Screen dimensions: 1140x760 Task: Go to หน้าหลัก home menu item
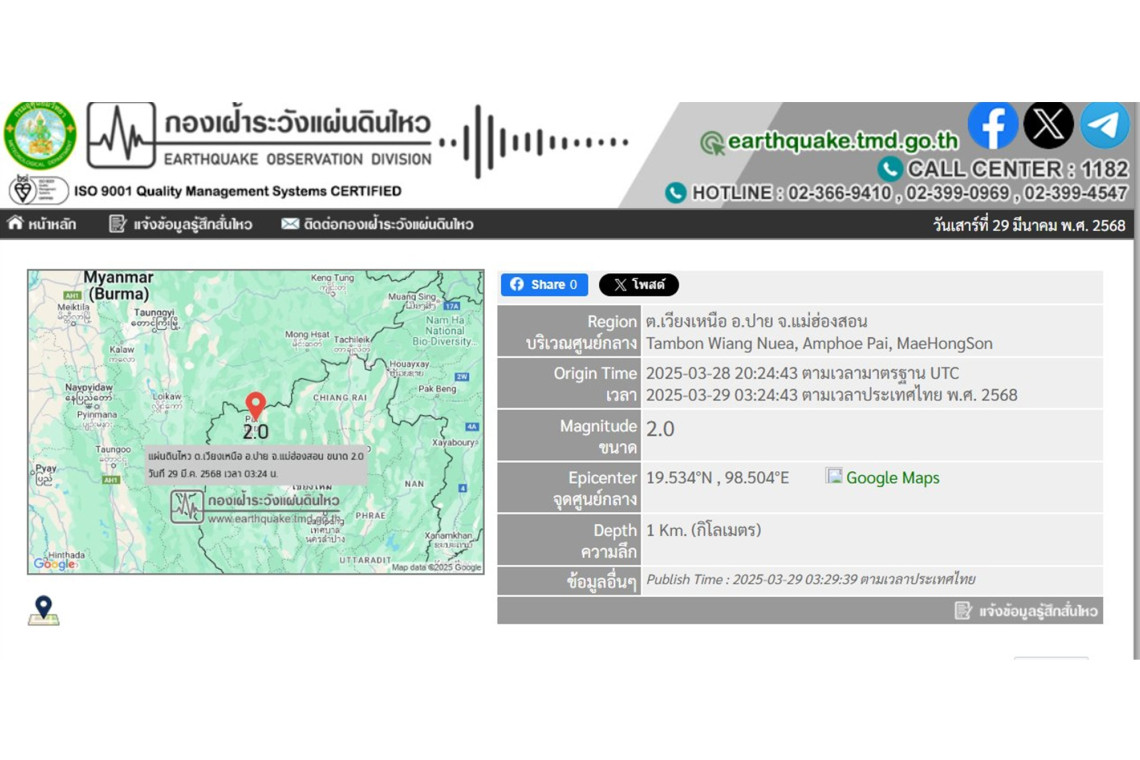tap(42, 224)
